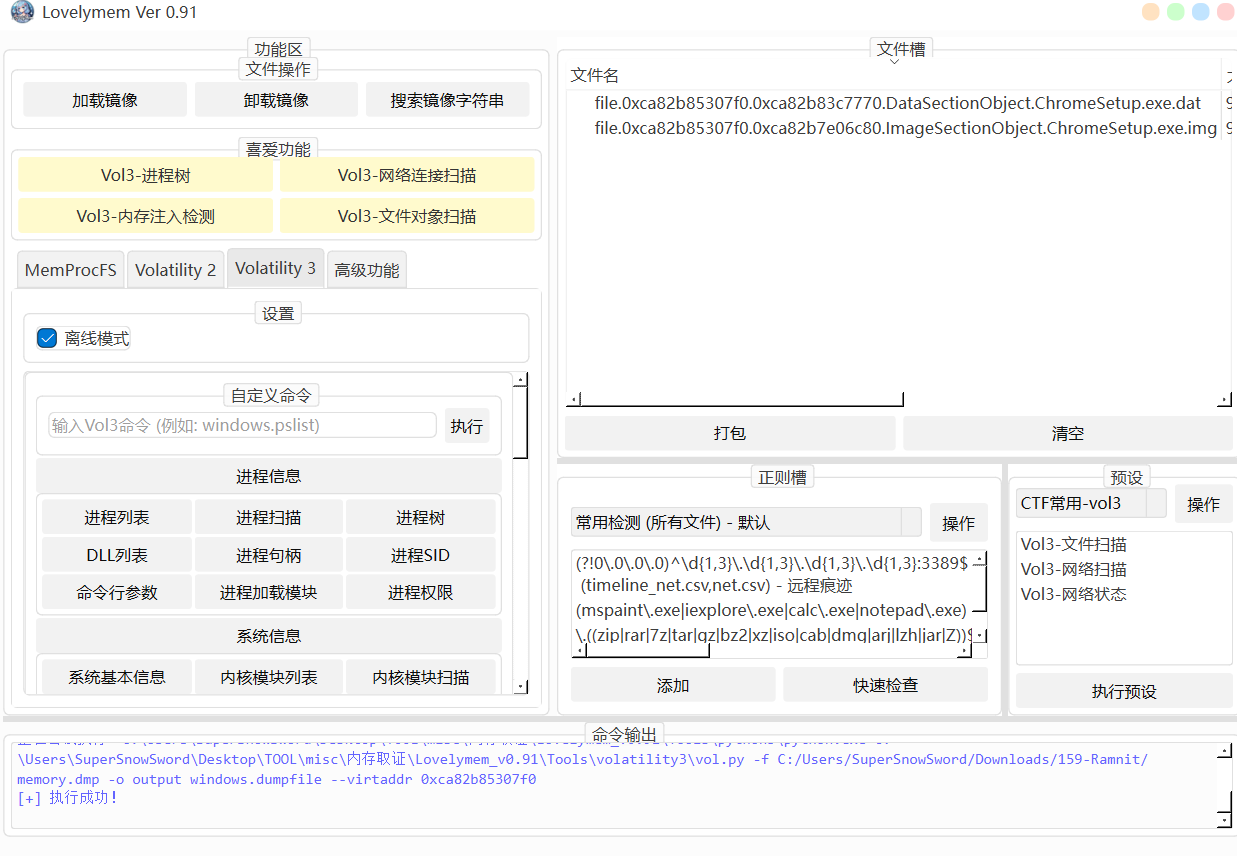1237x856 pixels.
Task: Click the 内核模块列表 button
Action: 269,677
